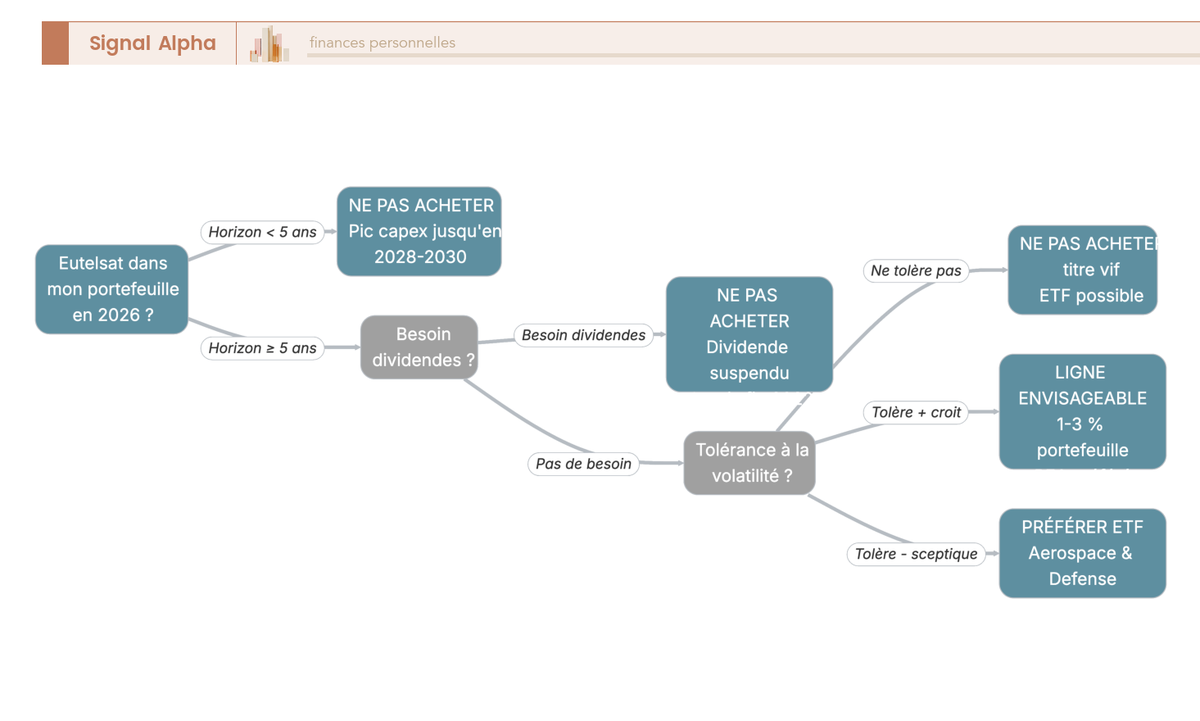
Task: Select the 'LIGNE ENVISAGEABLE 1-3 % portefeuille' node
Action: click(x=1082, y=411)
